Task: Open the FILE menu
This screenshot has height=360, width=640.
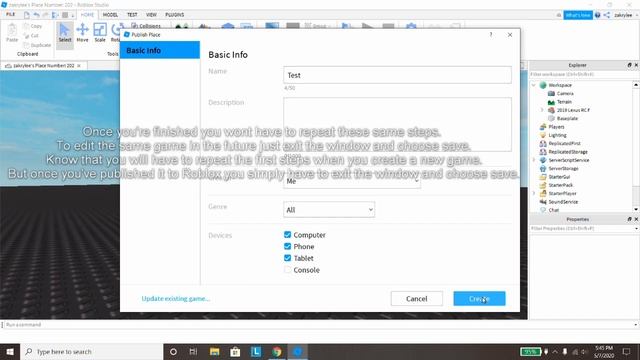Action: (x=11, y=15)
